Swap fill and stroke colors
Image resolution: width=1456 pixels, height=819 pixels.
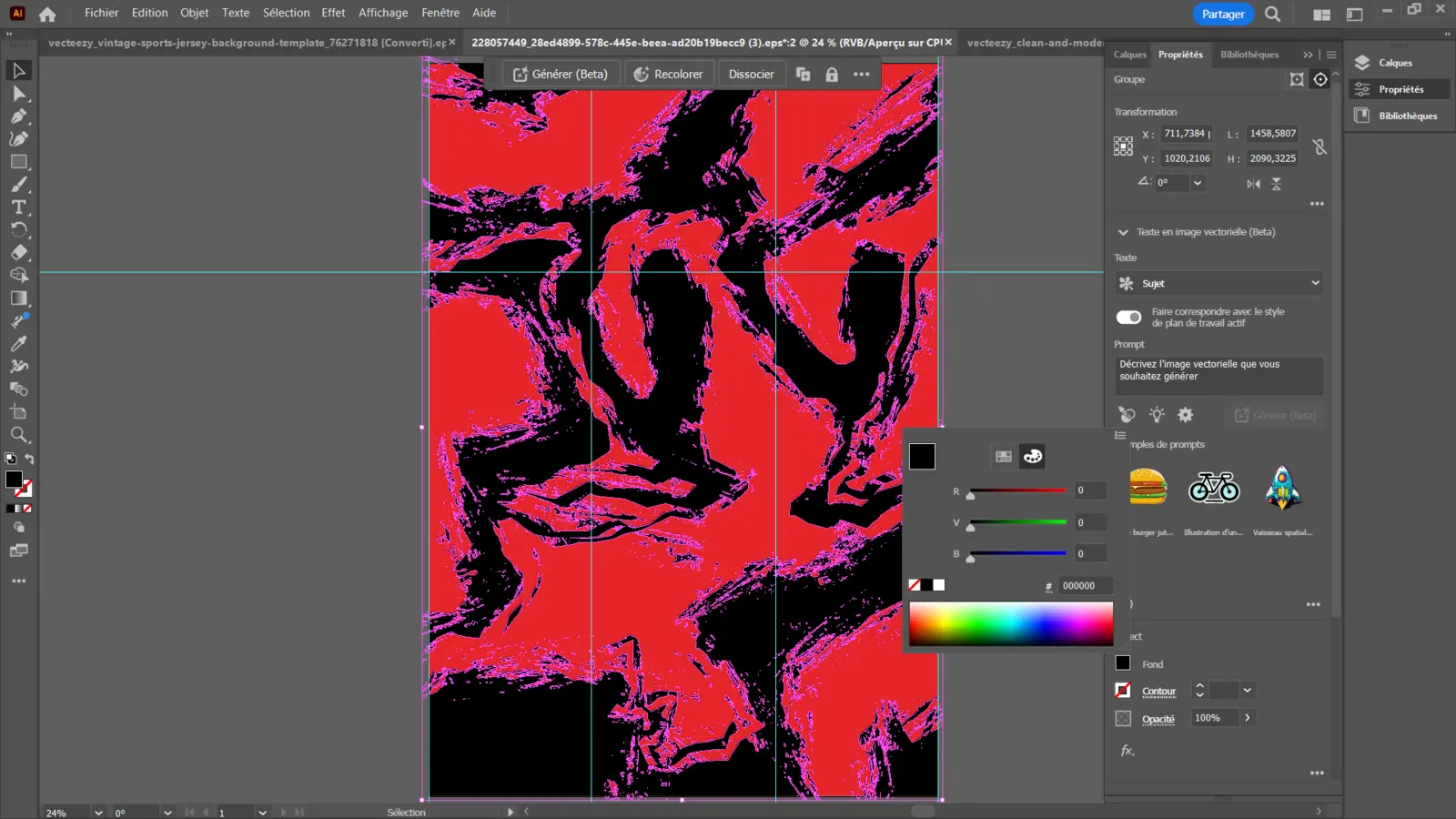pos(29,459)
